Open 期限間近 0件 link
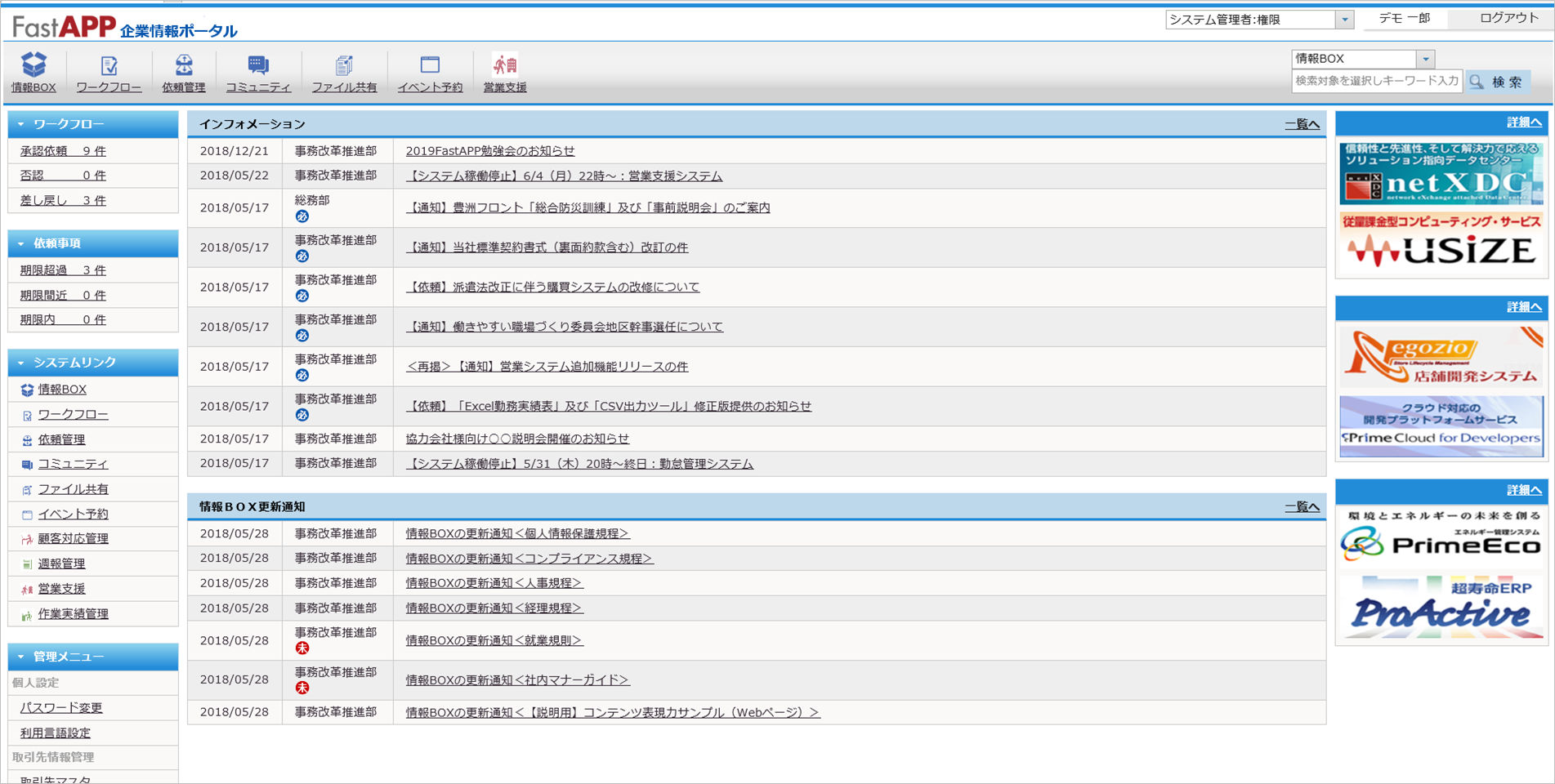 pos(63,296)
